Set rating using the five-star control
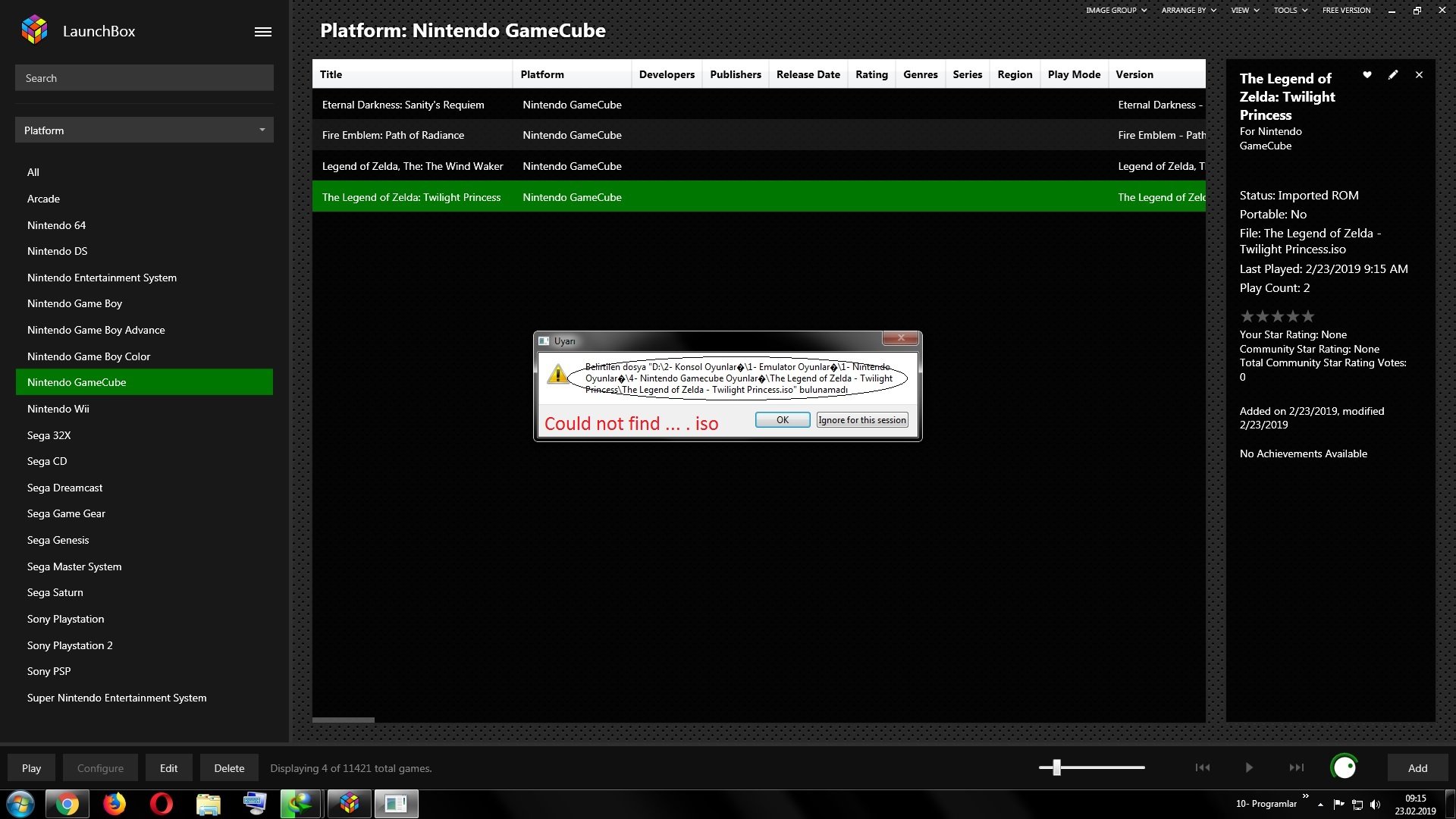This screenshot has height=819, width=1456. (x=1277, y=316)
